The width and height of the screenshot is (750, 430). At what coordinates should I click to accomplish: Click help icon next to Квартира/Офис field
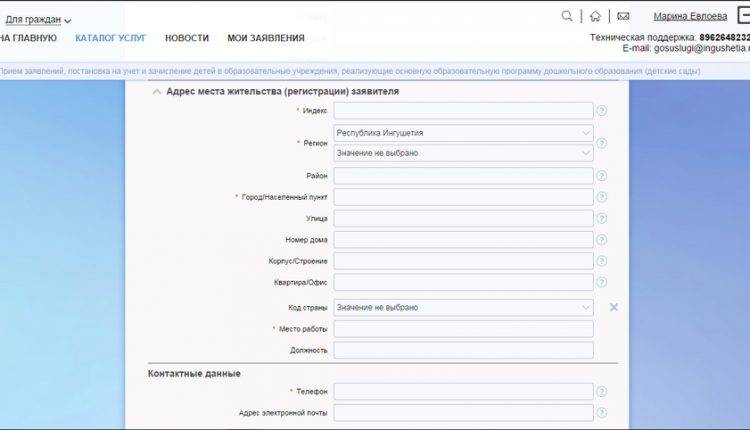point(602,283)
